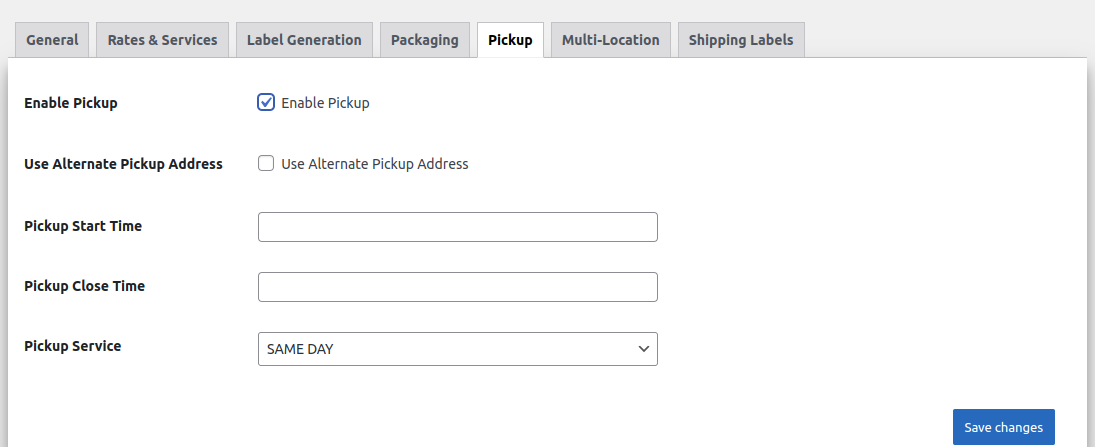
Task: Open the Multi-Location tab
Action: click(610, 40)
